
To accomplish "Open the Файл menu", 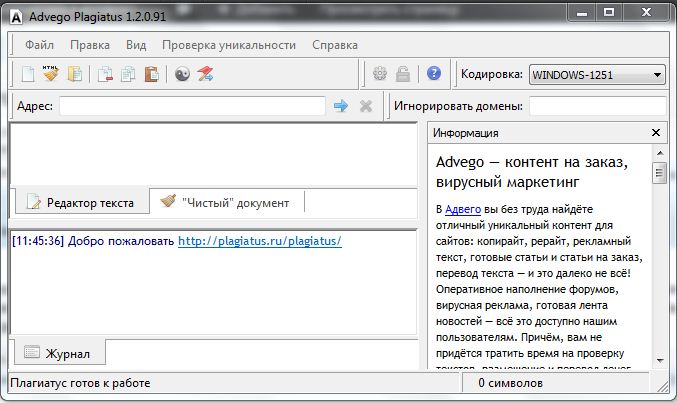I will tap(40, 45).
